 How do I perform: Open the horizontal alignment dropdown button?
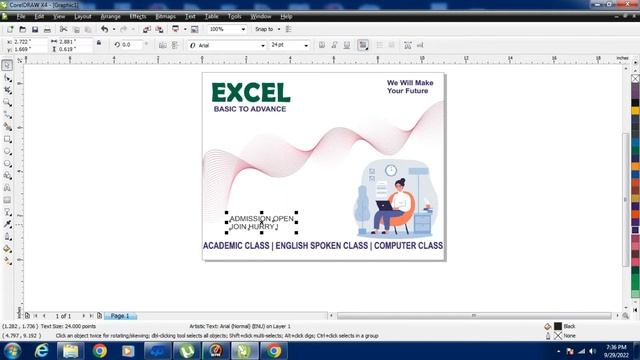click(363, 45)
